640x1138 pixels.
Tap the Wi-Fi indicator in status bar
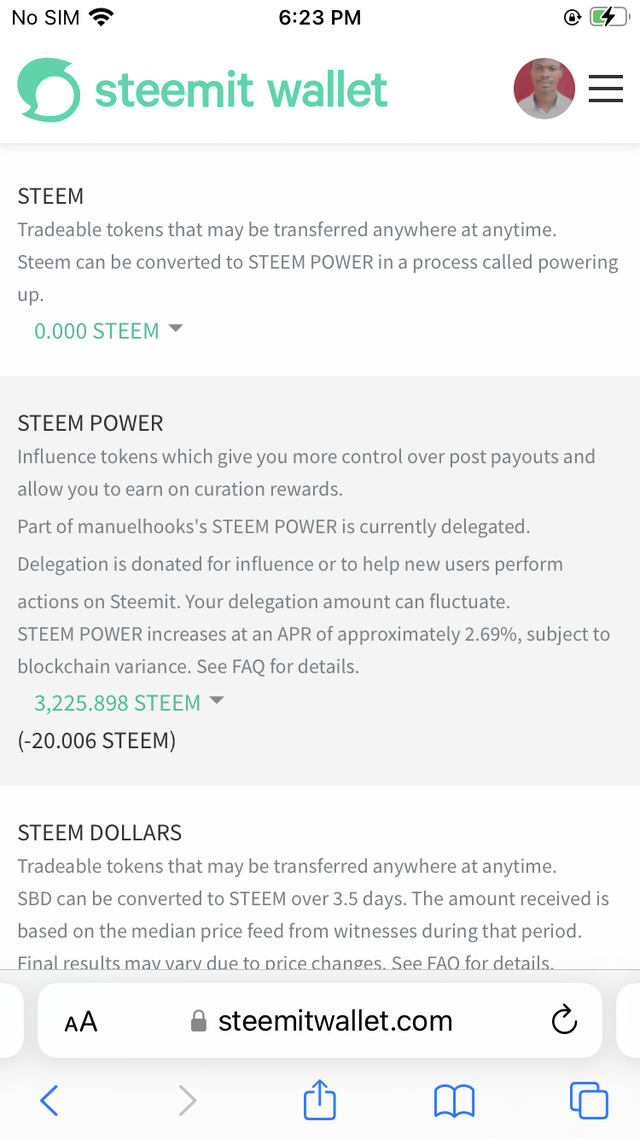[x=101, y=17]
